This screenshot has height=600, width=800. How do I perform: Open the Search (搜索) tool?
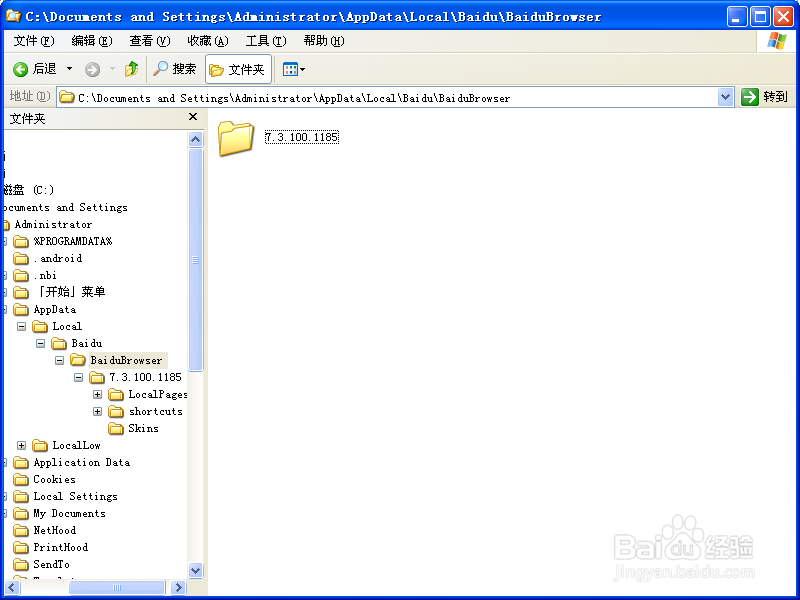(174, 69)
